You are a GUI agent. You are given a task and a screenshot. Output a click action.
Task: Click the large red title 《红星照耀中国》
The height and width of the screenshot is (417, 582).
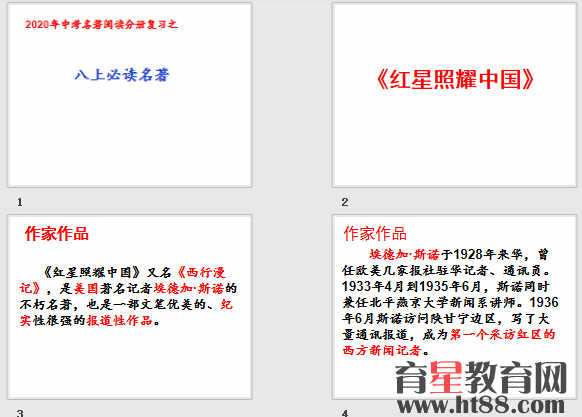[454, 79]
